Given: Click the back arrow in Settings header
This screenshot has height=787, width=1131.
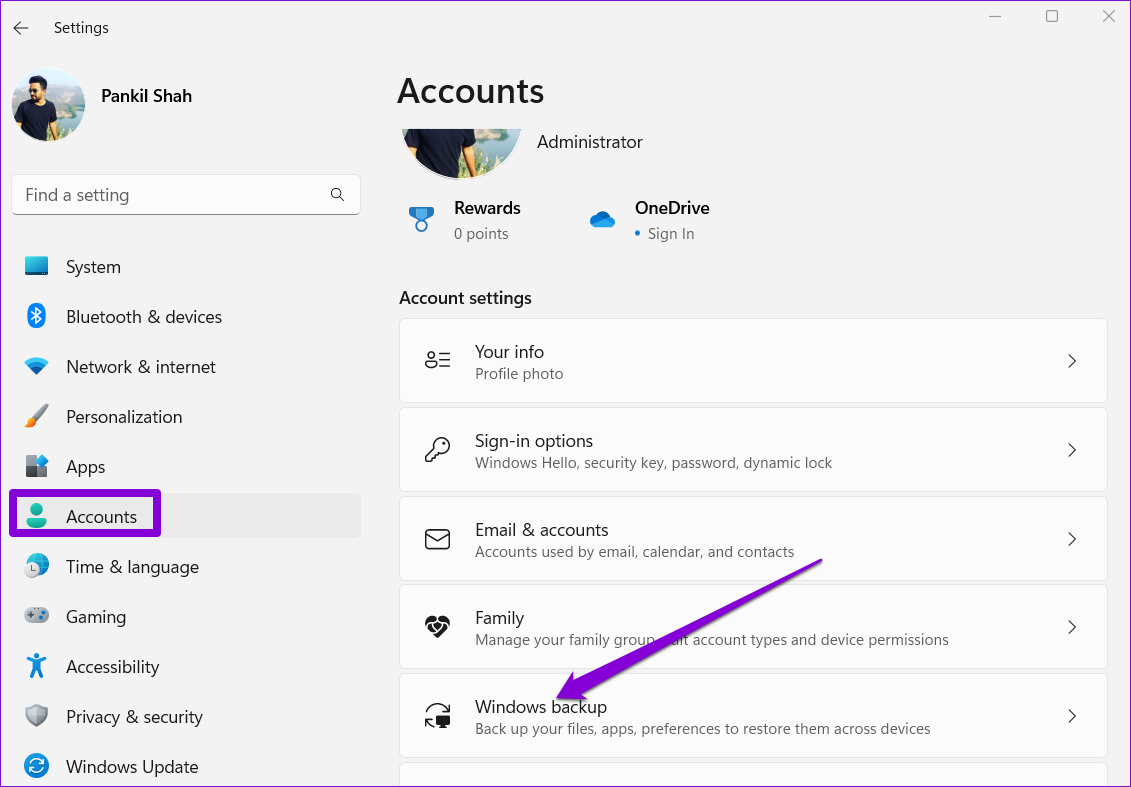Looking at the screenshot, I should click(x=21, y=28).
